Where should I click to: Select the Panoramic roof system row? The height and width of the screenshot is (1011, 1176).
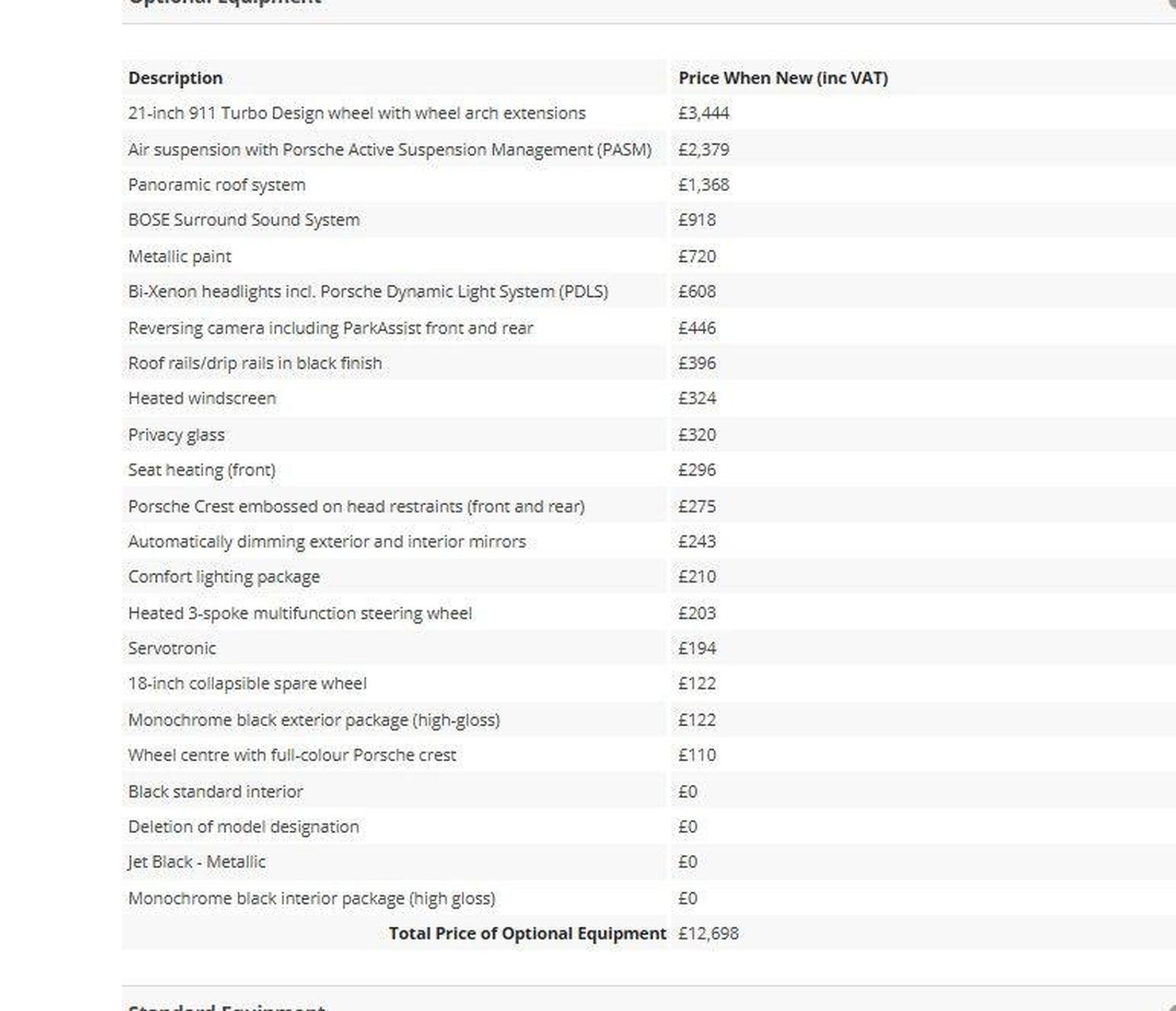(649, 184)
